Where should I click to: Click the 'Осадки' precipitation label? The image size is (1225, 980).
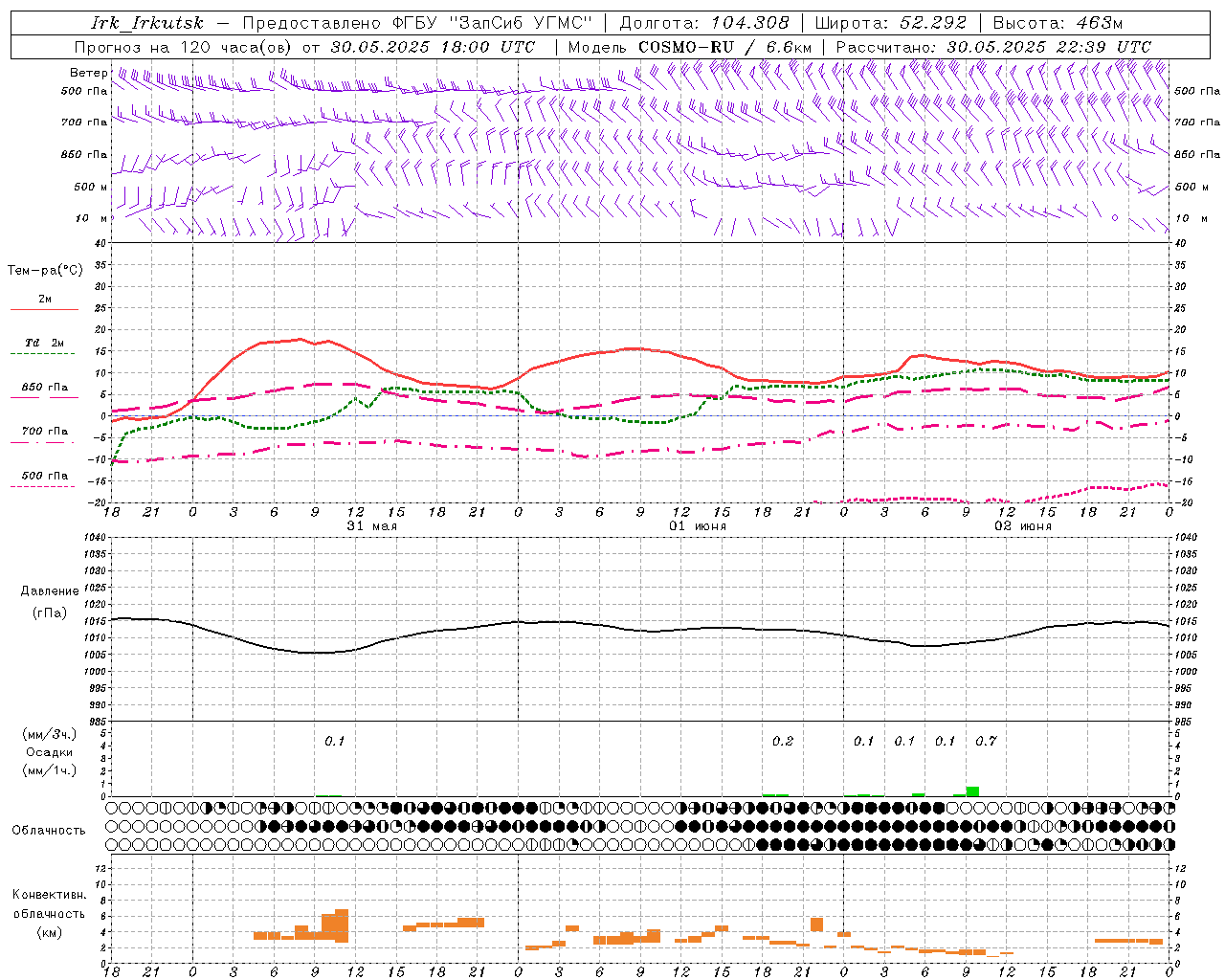click(49, 752)
